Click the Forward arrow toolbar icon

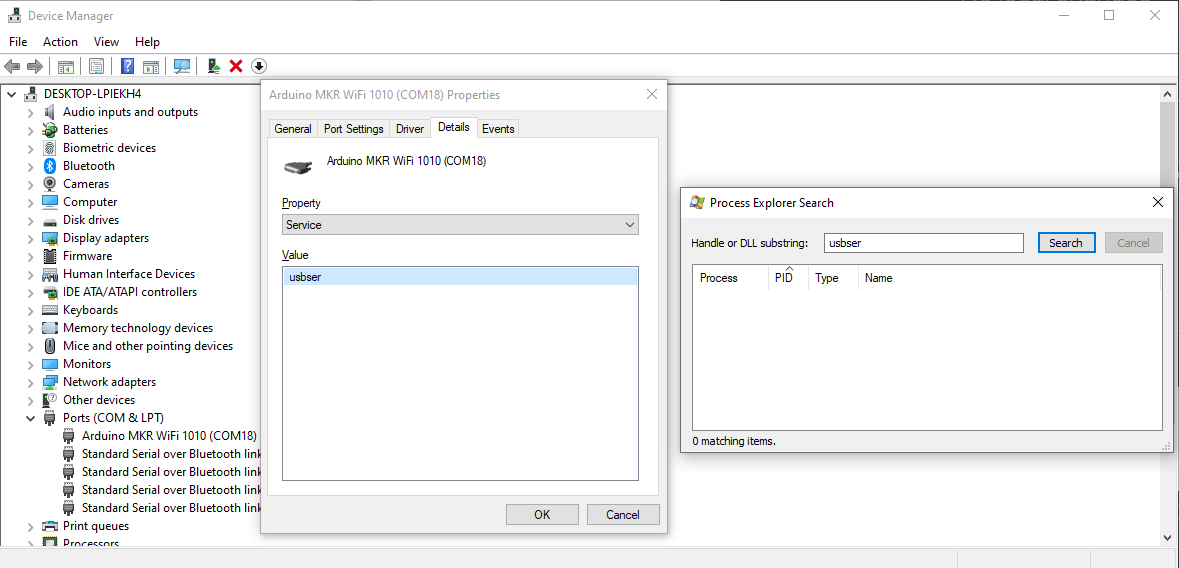(34, 66)
